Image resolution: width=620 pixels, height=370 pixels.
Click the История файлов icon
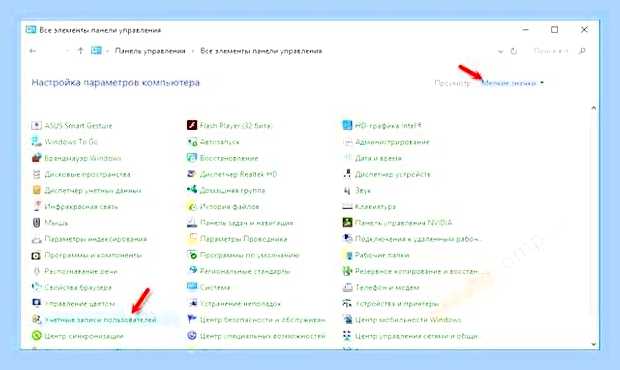click(192, 207)
